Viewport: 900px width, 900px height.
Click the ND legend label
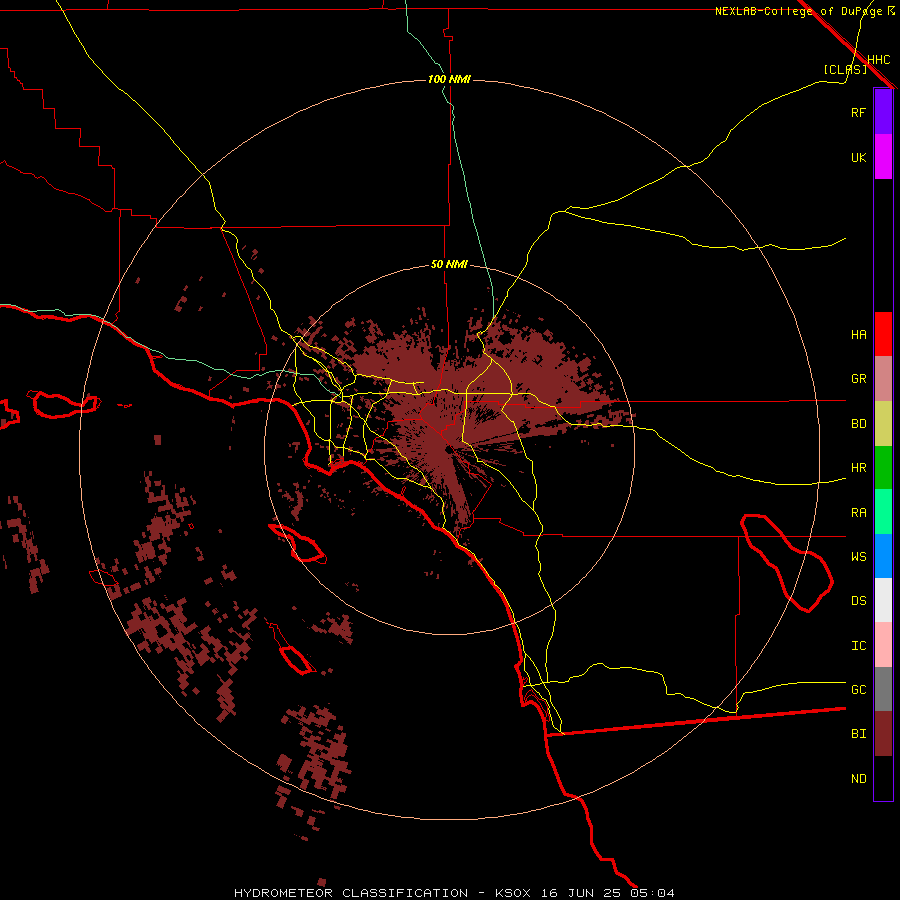click(x=858, y=779)
